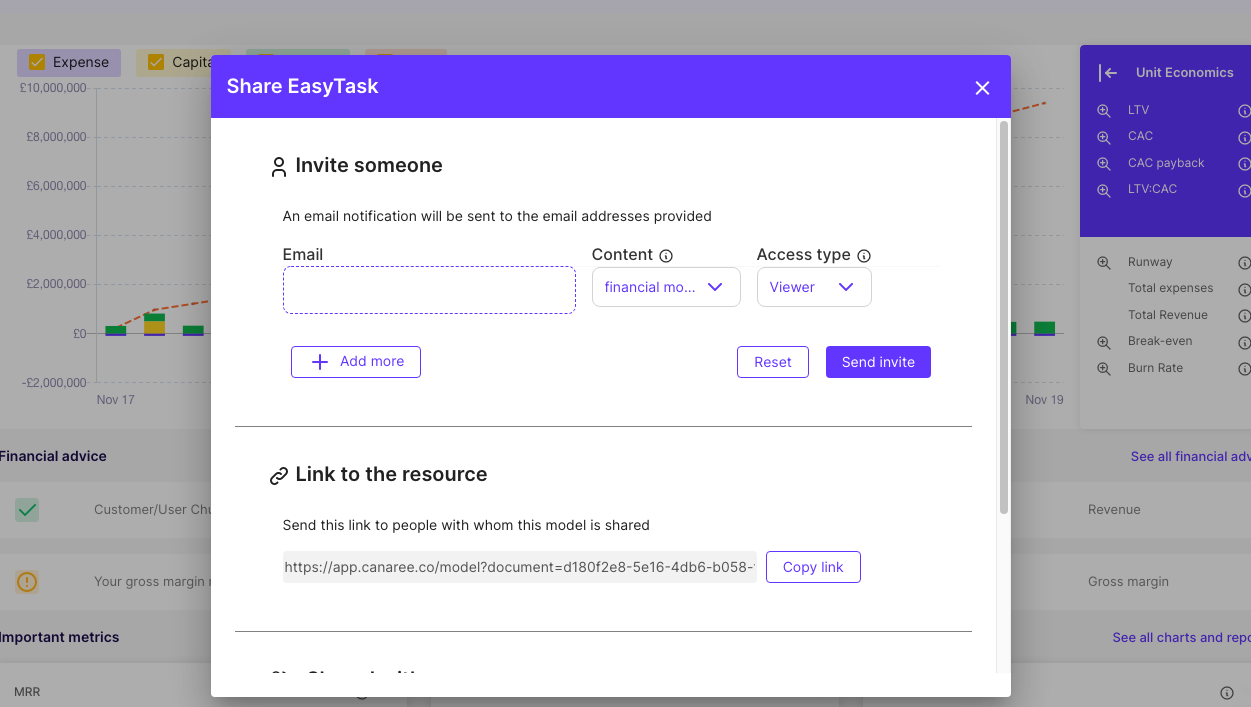Click the dialog's vertical scrollbar
Image resolution: width=1251 pixels, height=707 pixels.
click(1004, 318)
